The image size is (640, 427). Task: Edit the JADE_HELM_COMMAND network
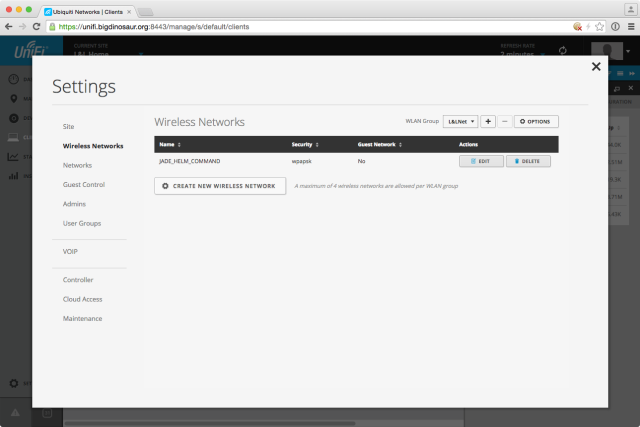[x=481, y=161]
